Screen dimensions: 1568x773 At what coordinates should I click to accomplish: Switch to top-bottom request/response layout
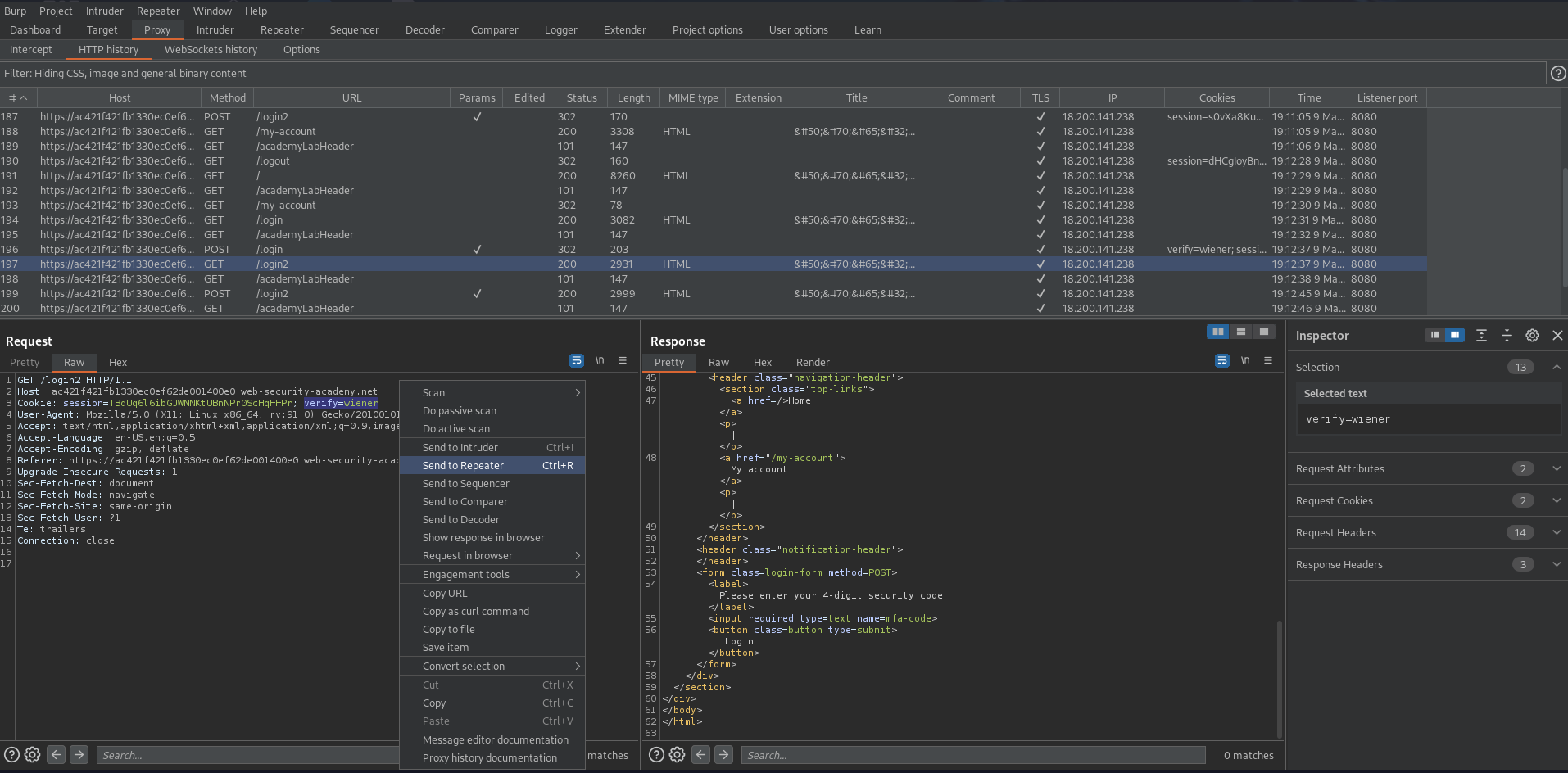(x=1241, y=332)
